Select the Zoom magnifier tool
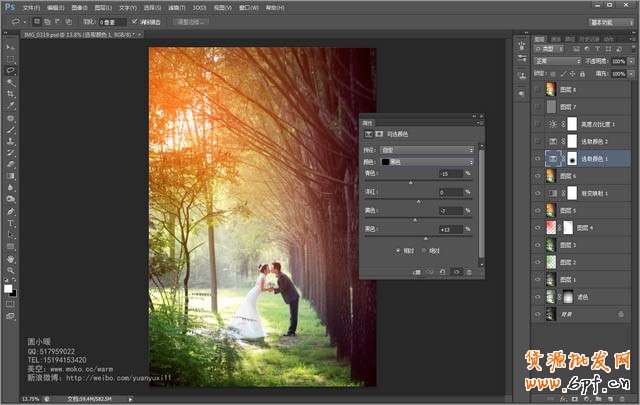 10,270
